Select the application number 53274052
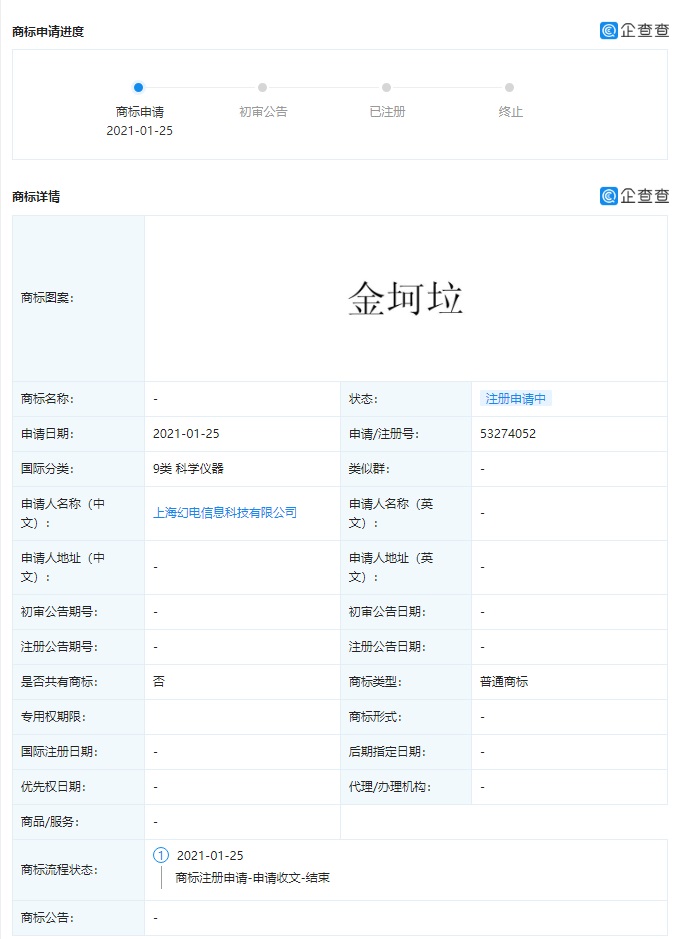This screenshot has height=939, width=678. click(x=508, y=434)
